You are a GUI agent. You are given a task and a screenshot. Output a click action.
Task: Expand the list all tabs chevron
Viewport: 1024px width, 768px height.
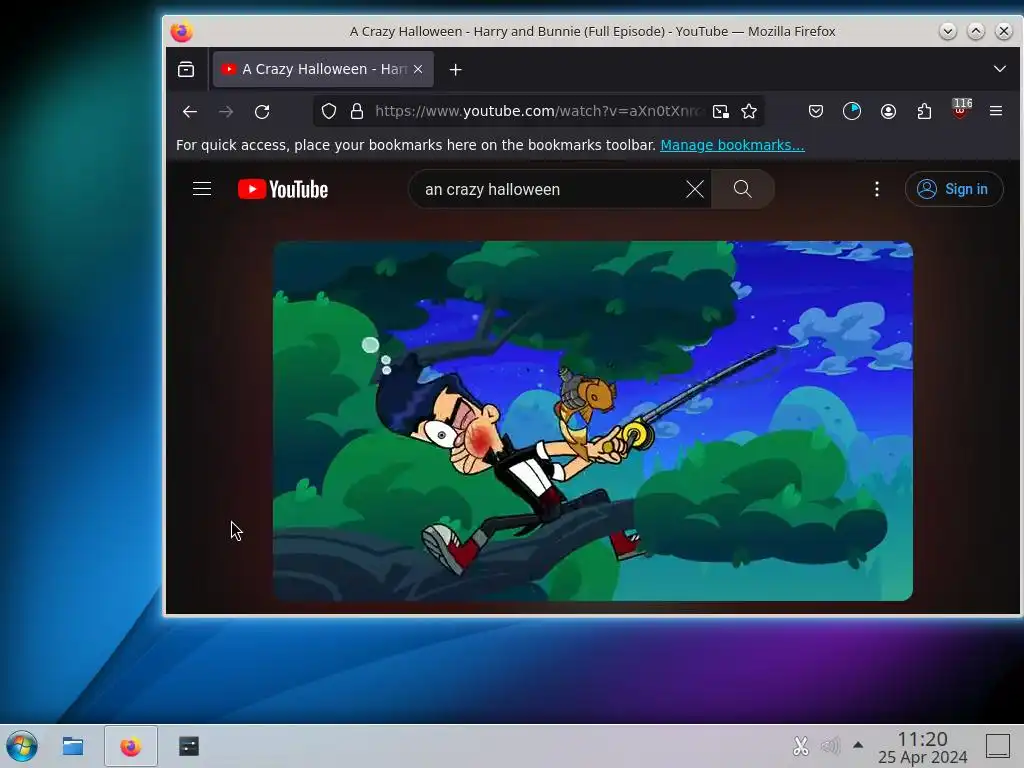999,69
